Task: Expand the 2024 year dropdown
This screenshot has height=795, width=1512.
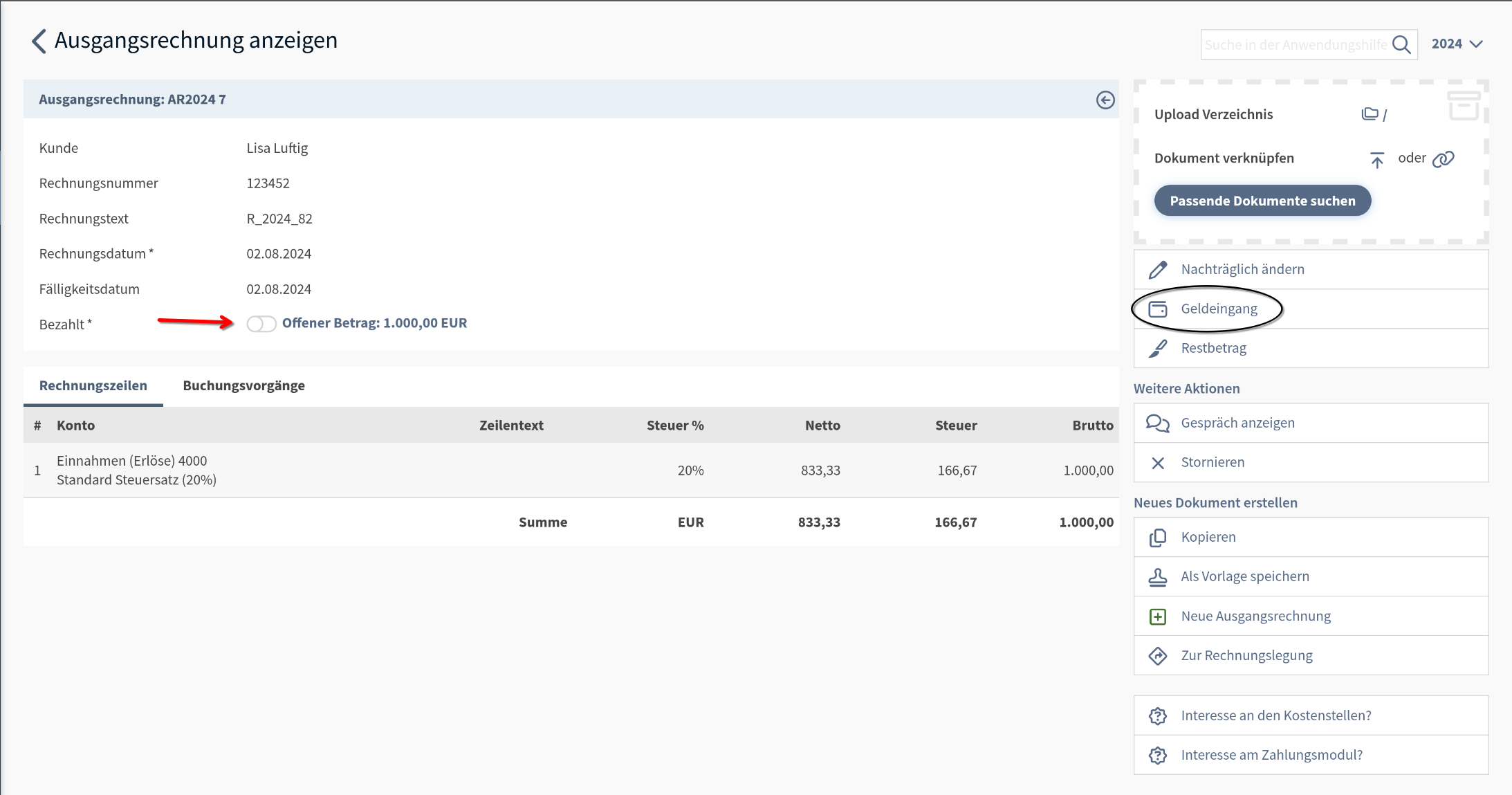Action: pyautogui.click(x=1457, y=44)
